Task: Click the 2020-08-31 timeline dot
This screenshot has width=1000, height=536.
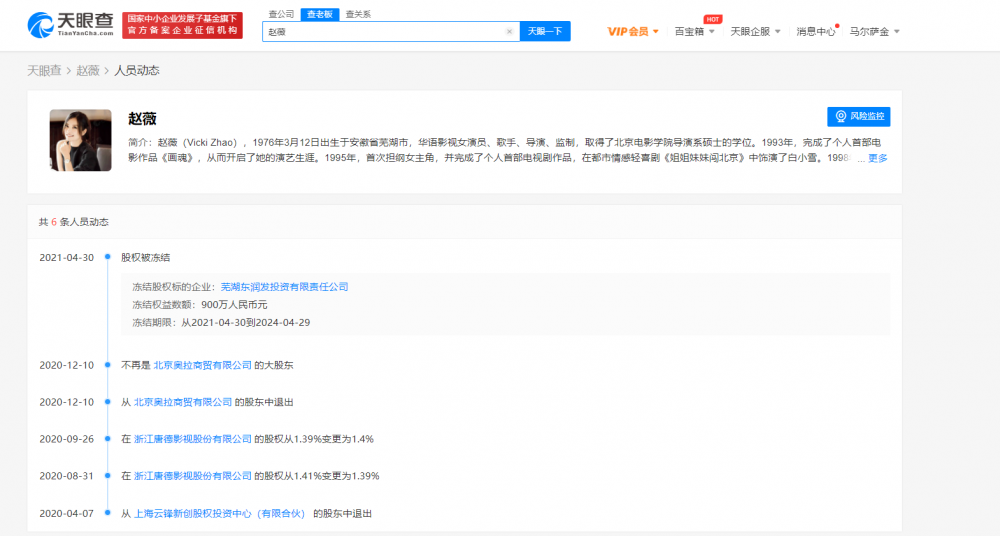Action: 108,476
